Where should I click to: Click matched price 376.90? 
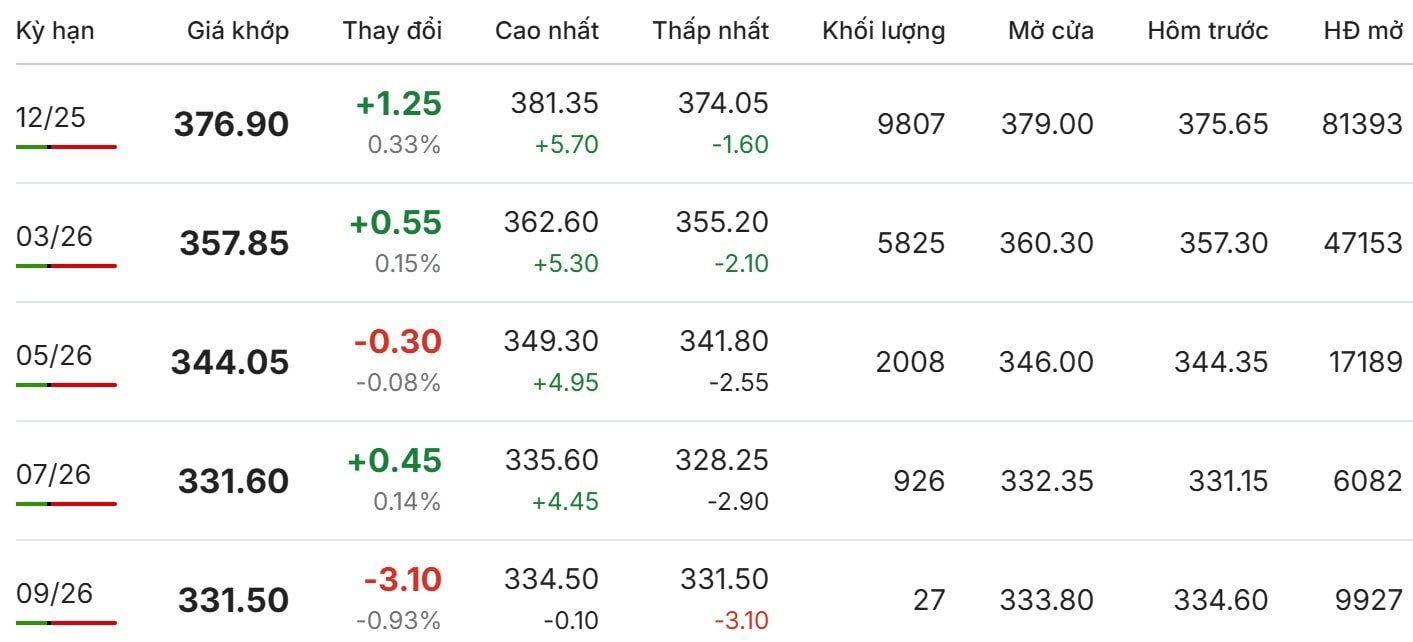coord(231,124)
